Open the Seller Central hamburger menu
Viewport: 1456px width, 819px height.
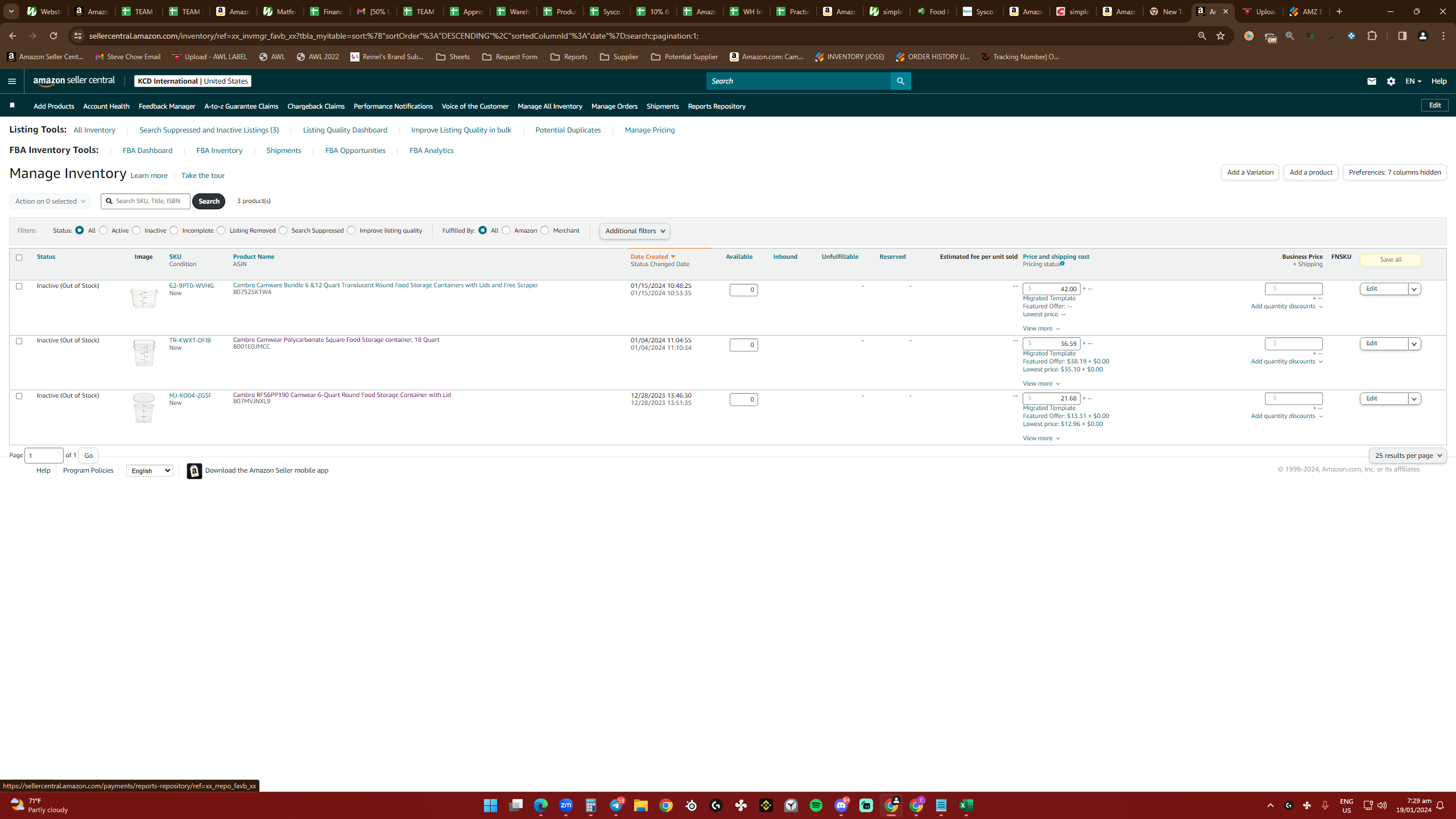click(x=12, y=81)
